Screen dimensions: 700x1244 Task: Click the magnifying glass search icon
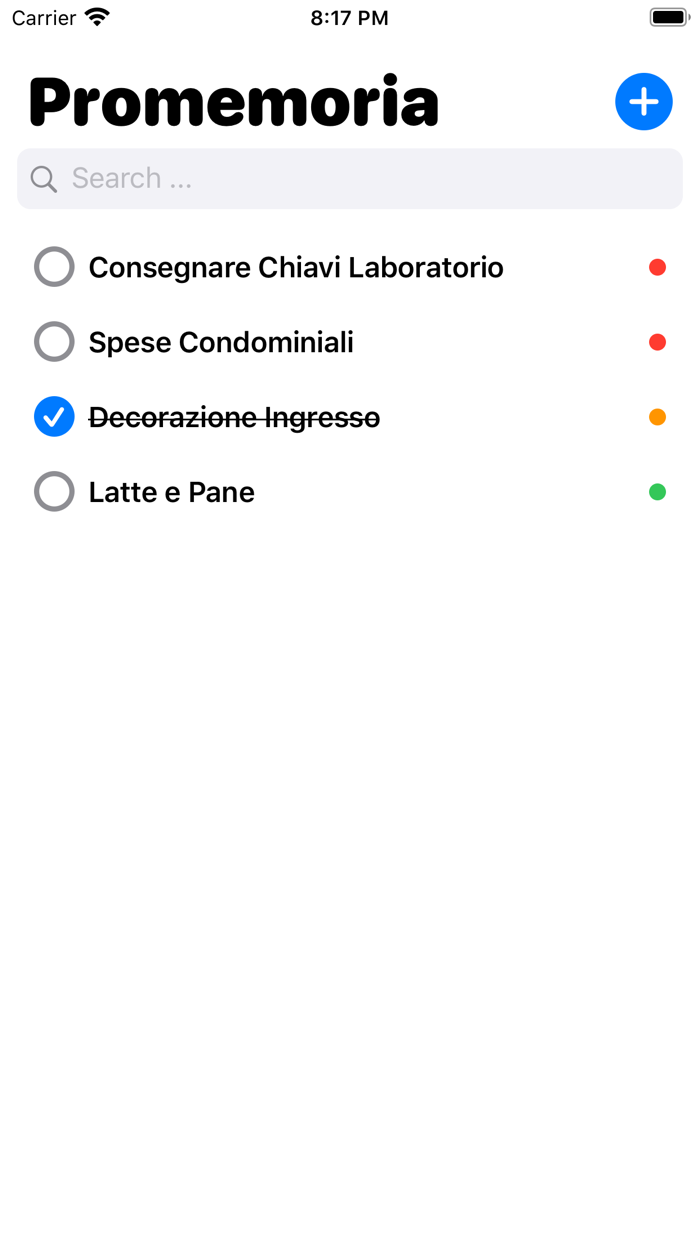(43, 178)
